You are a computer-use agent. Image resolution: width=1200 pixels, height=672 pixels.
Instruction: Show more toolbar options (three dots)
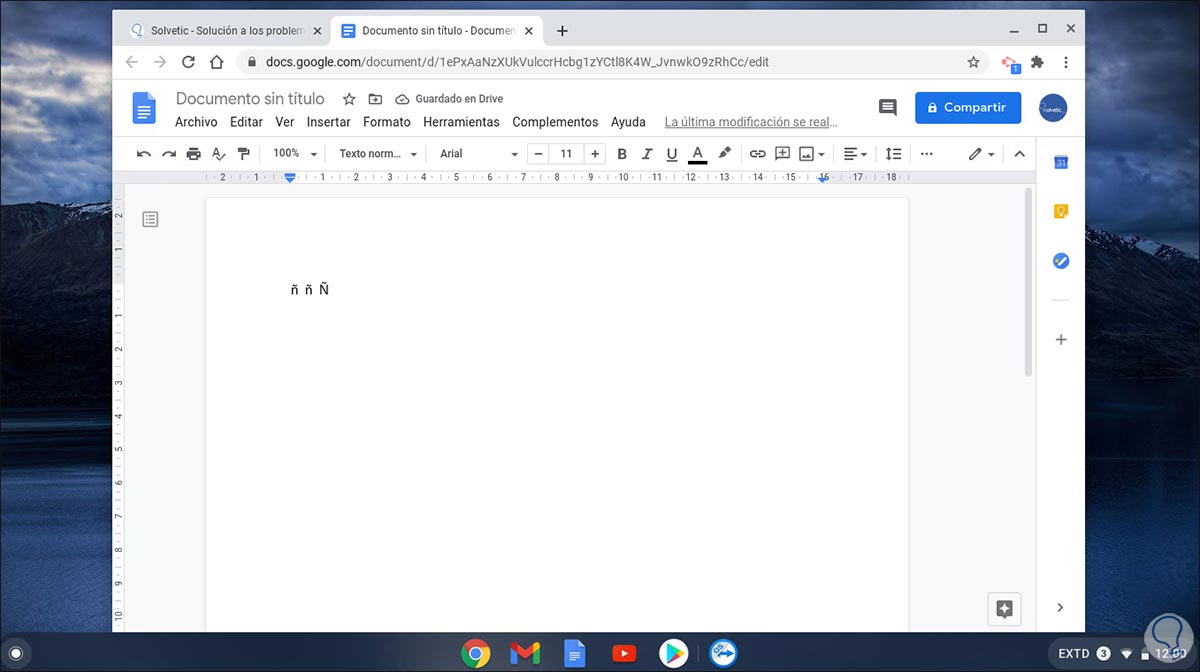tap(927, 154)
